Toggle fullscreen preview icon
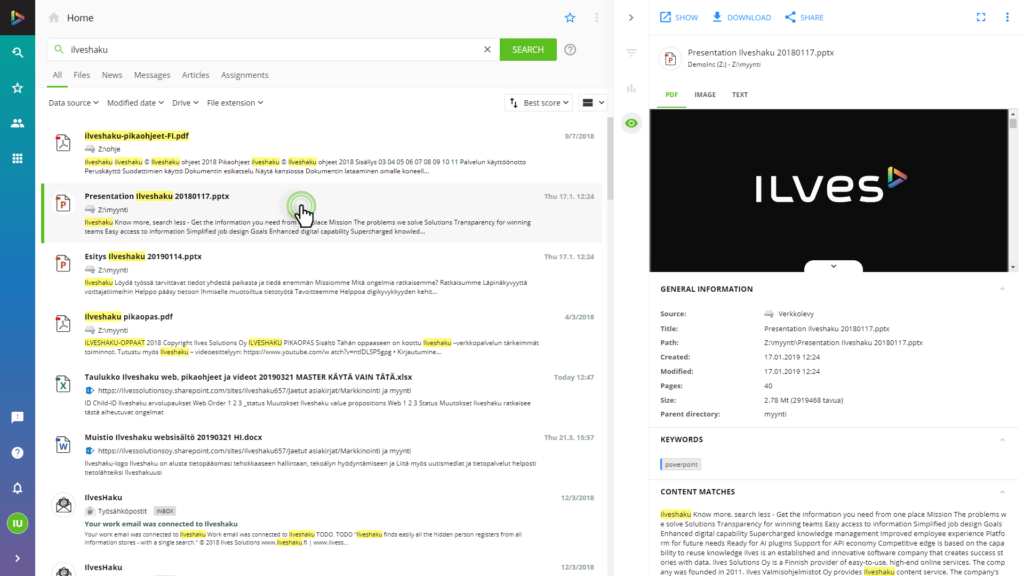 point(981,18)
